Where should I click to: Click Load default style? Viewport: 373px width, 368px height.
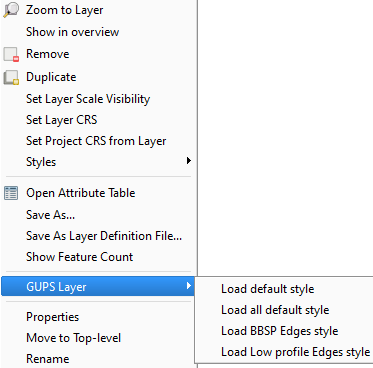coord(268,289)
